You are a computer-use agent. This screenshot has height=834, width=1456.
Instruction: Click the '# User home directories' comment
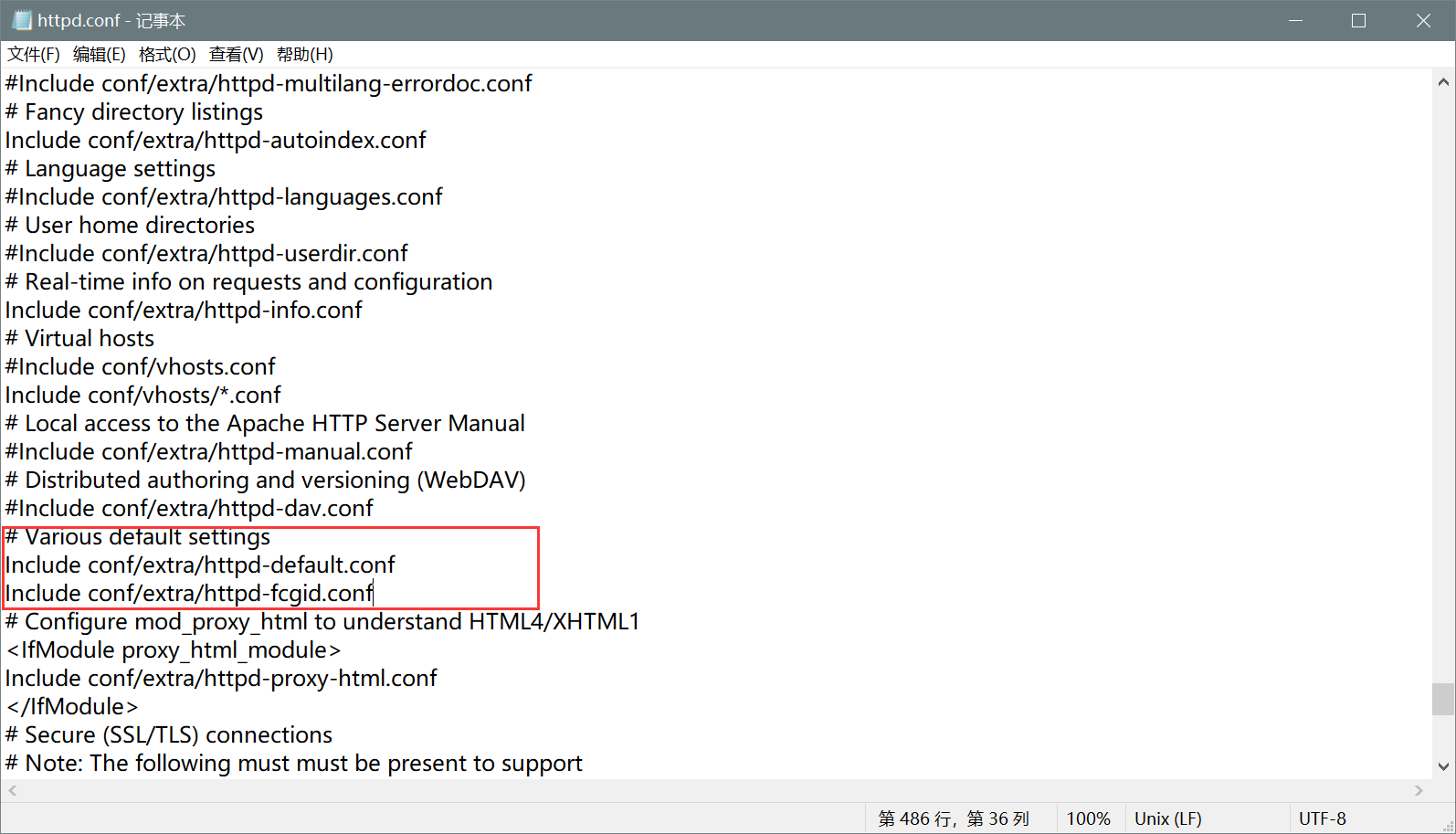(x=130, y=226)
